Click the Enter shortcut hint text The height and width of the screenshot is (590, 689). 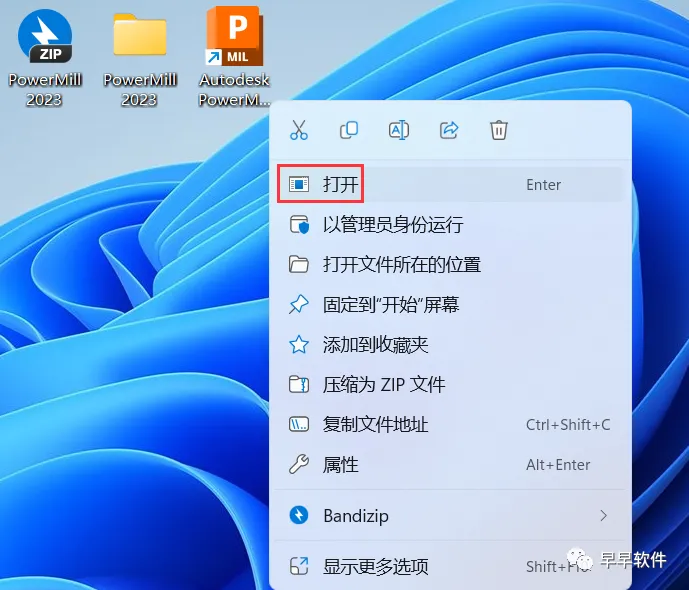click(544, 185)
